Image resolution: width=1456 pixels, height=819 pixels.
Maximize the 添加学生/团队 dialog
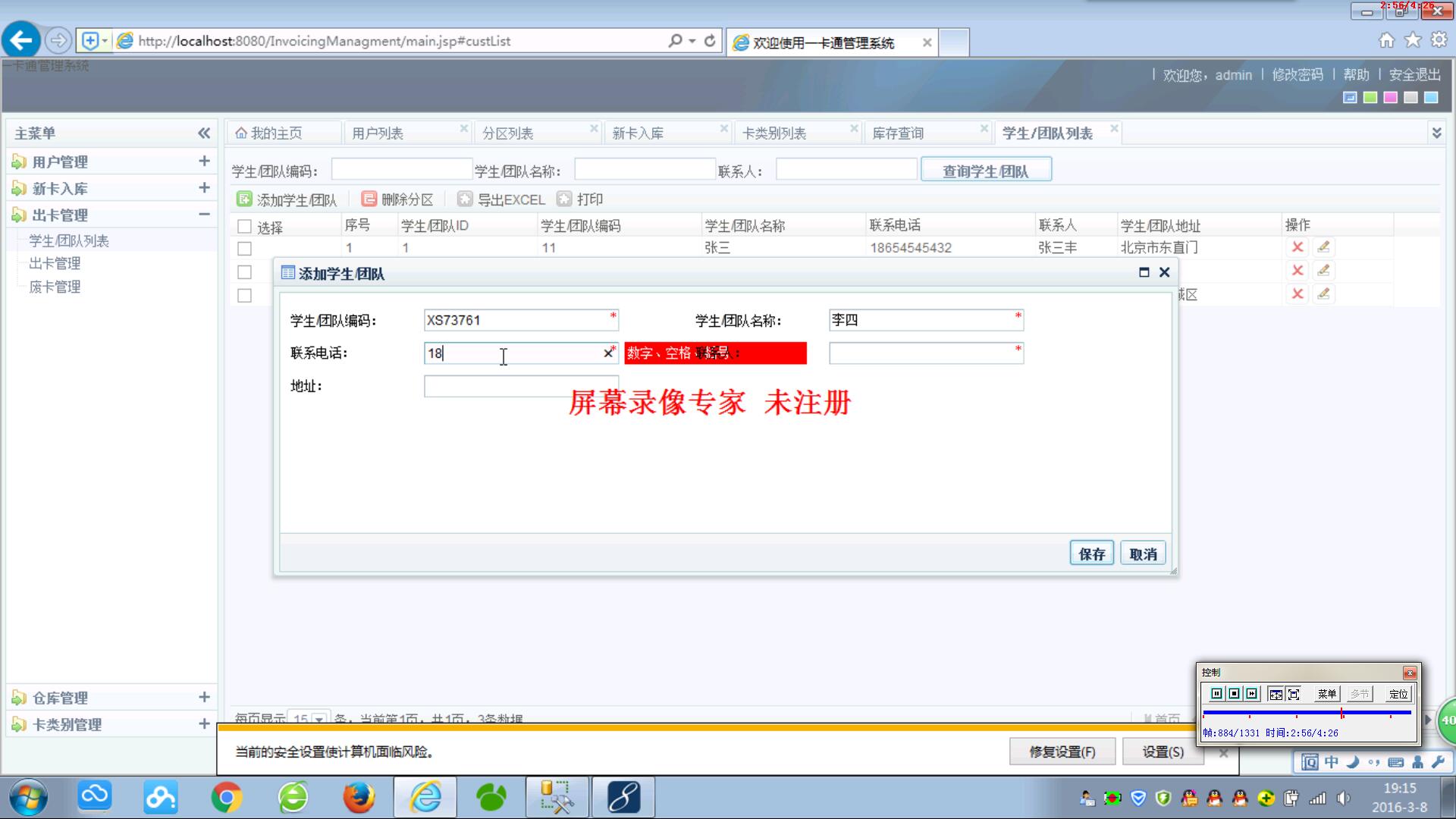tap(1144, 272)
